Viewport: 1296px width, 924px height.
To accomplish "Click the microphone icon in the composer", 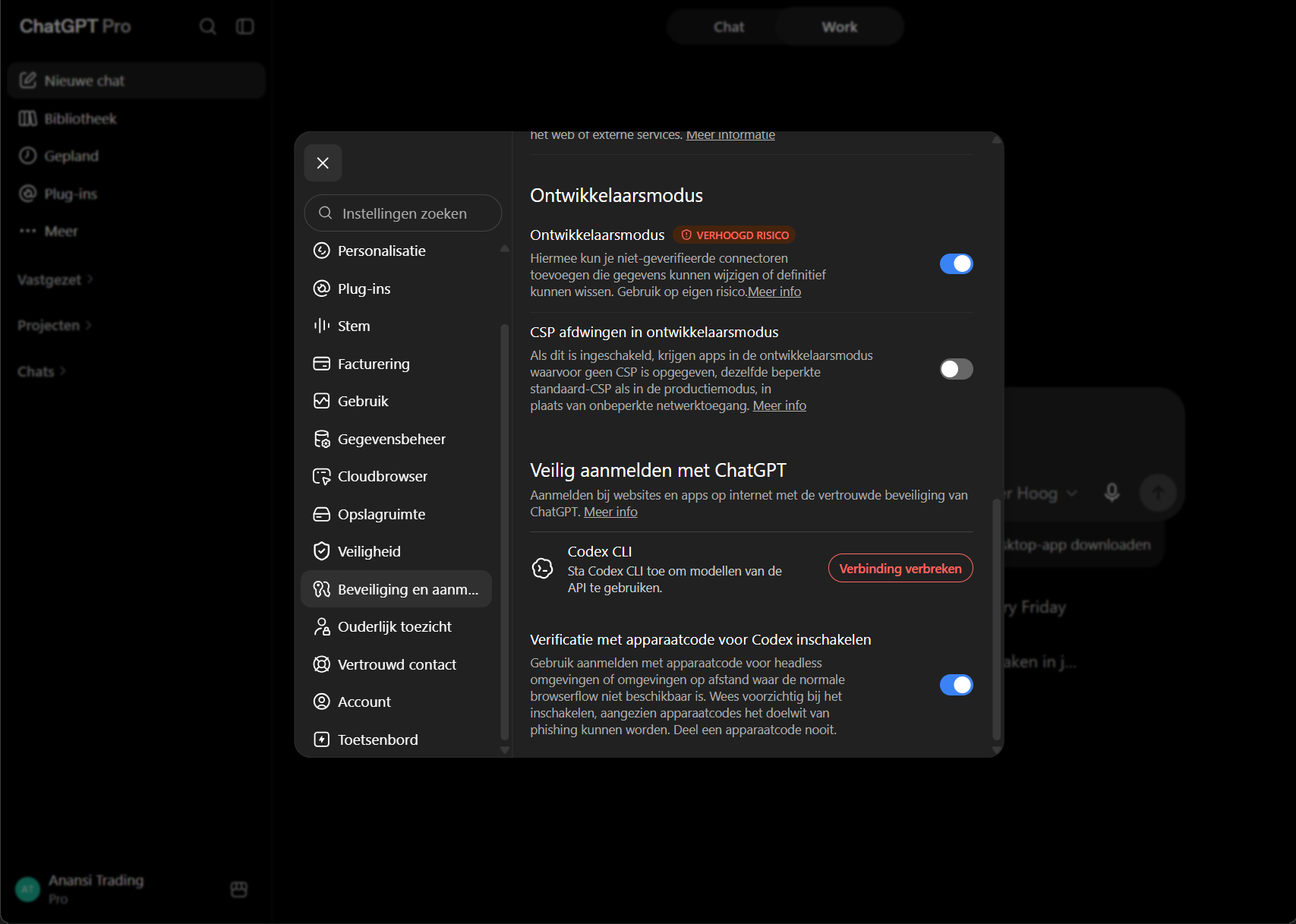I will 1112,493.
